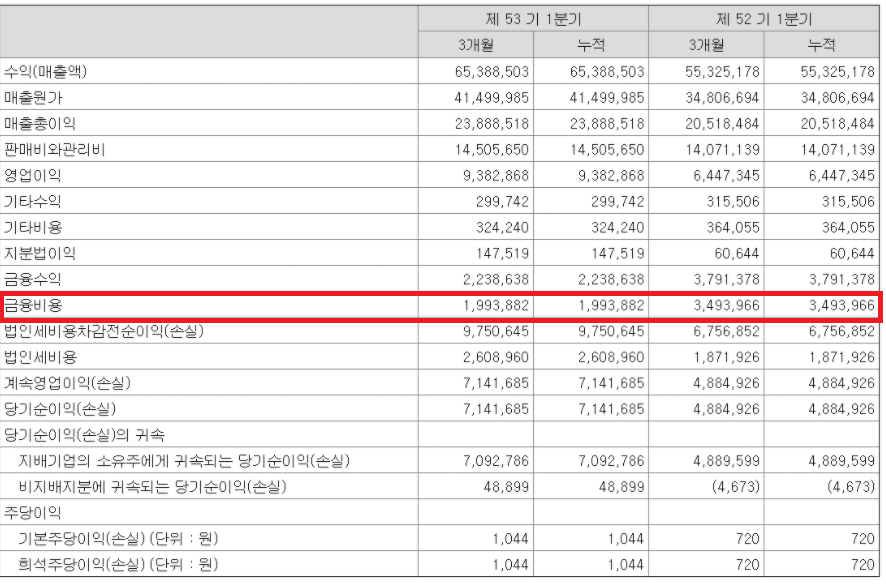Click 14,505,650 in 제 53 기 누적 column

tap(607, 150)
